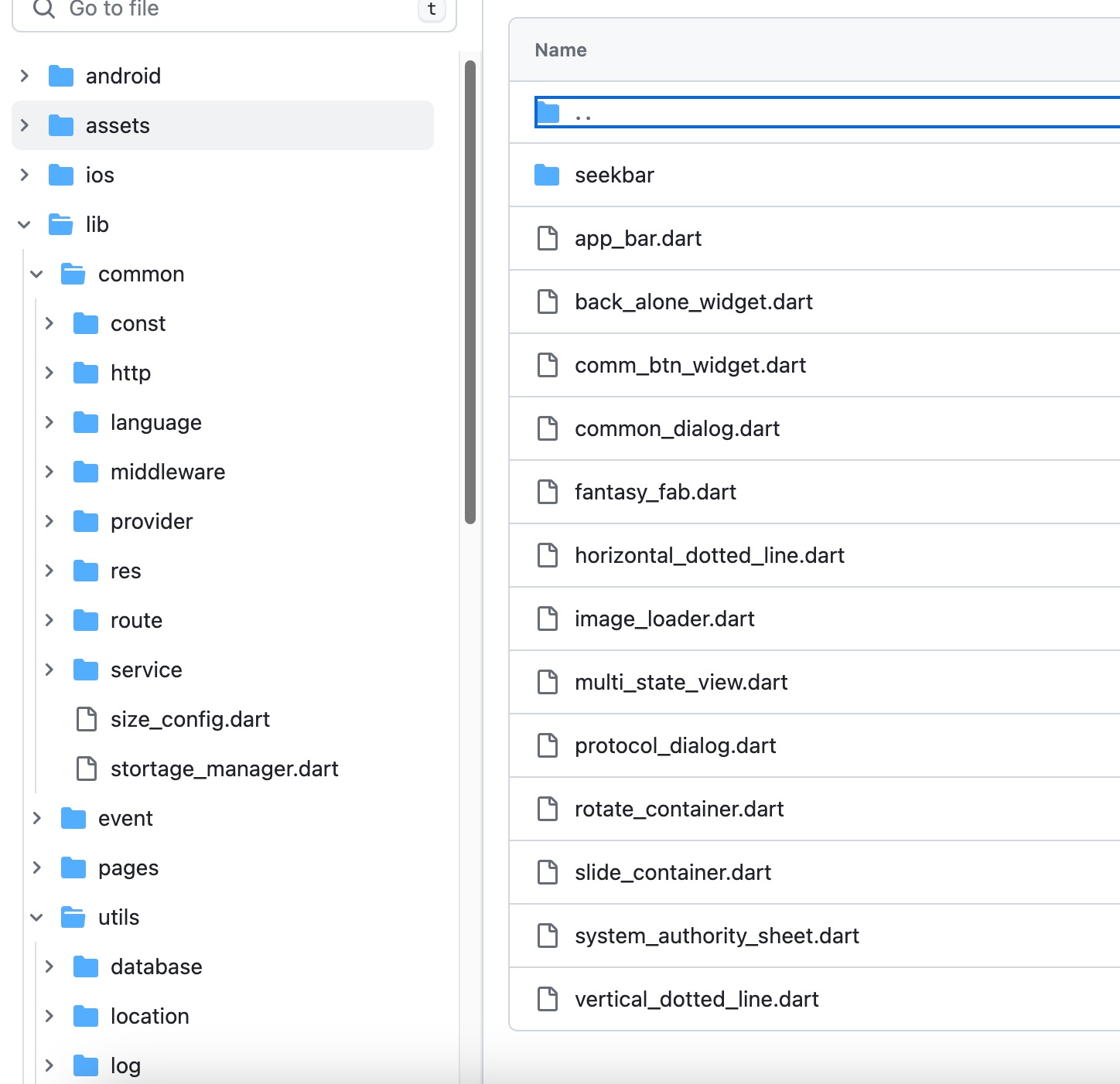Click the middleware folder icon
The width and height of the screenshot is (1120, 1084).
point(86,472)
